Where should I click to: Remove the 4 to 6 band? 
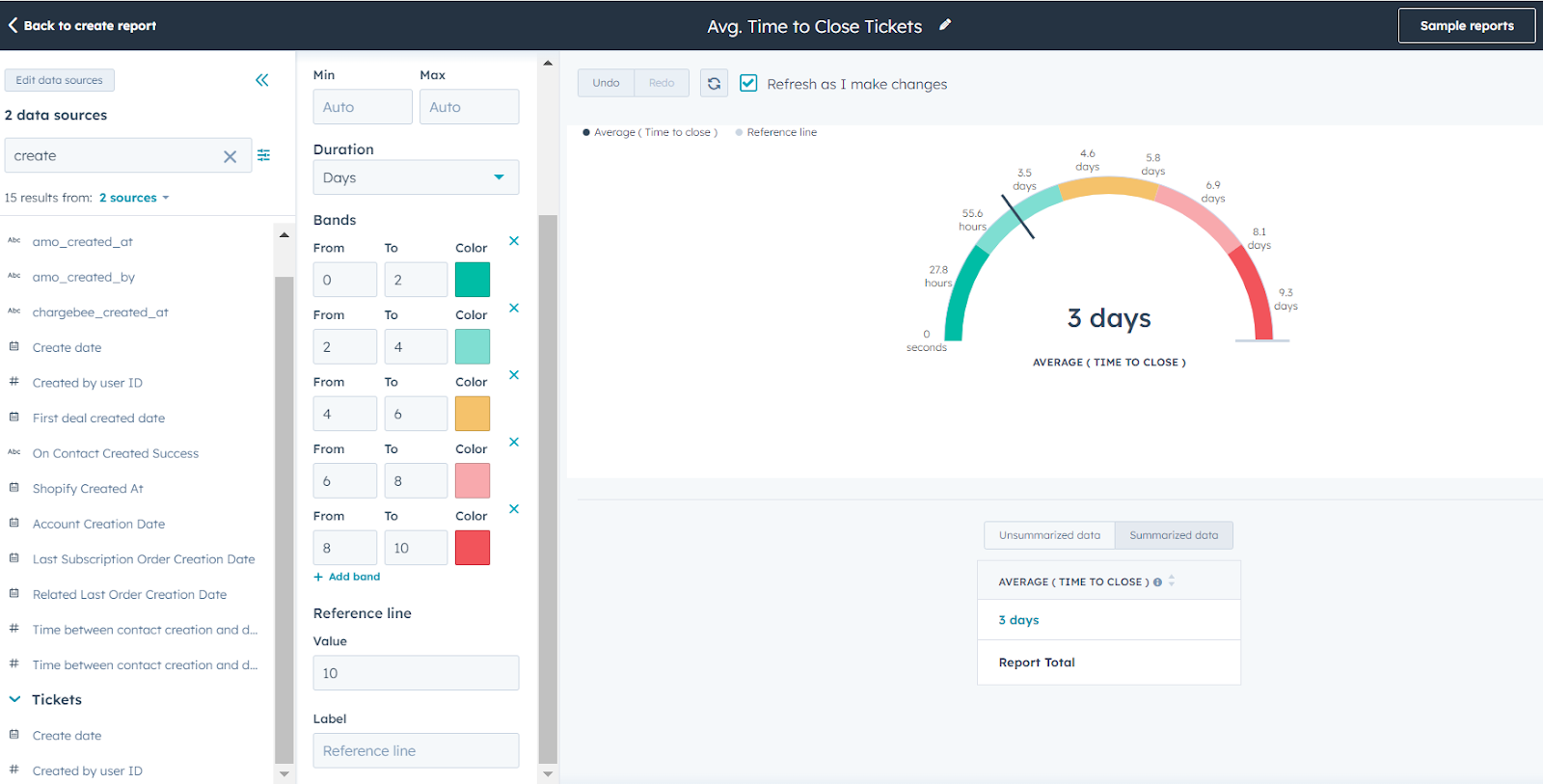coord(514,375)
